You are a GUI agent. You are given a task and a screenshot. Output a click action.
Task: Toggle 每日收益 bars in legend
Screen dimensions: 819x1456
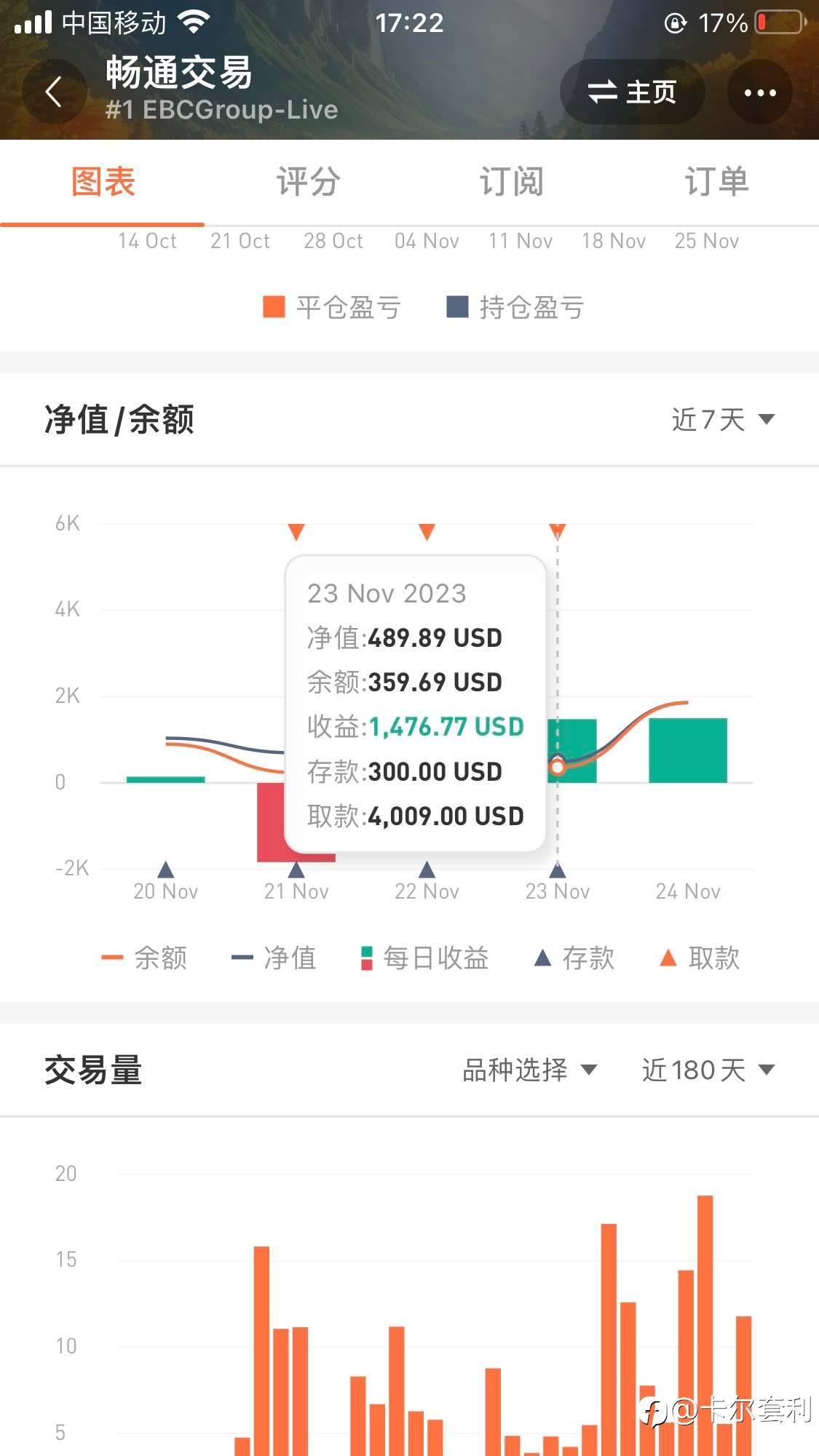(425, 958)
